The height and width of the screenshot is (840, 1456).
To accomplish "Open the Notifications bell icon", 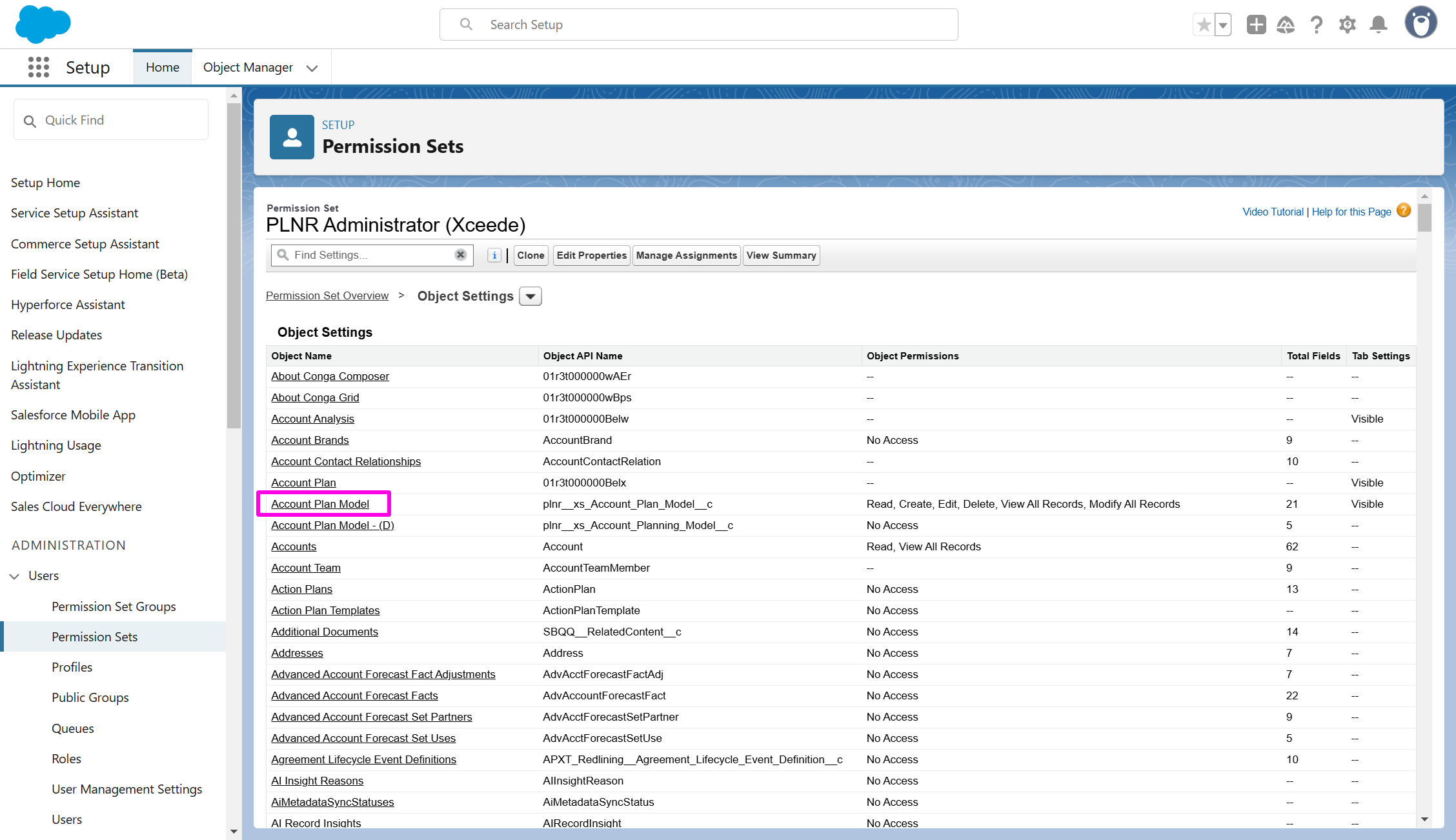I will pos(1379,25).
